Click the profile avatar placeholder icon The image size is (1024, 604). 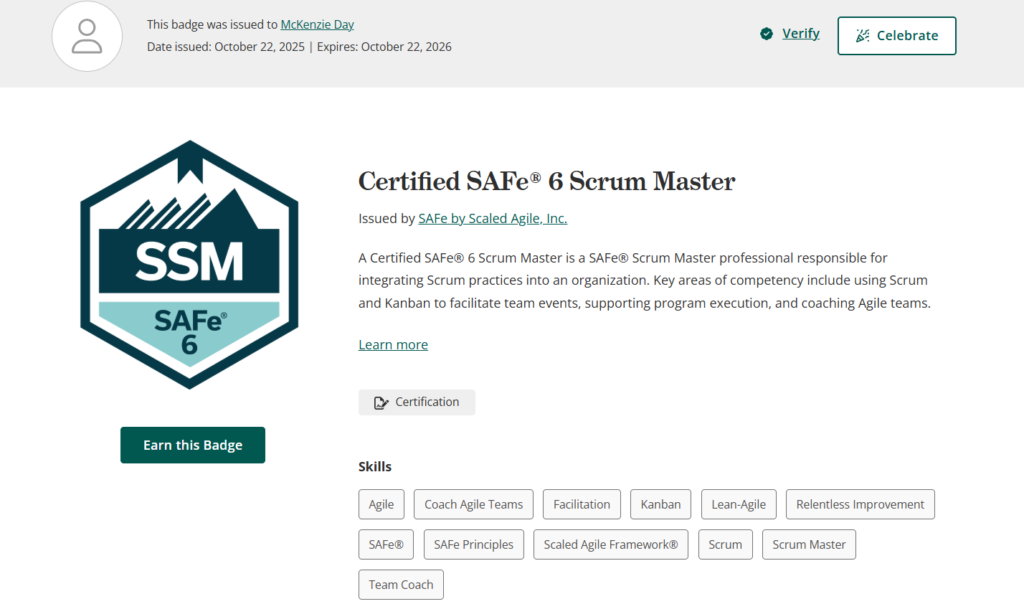(87, 36)
